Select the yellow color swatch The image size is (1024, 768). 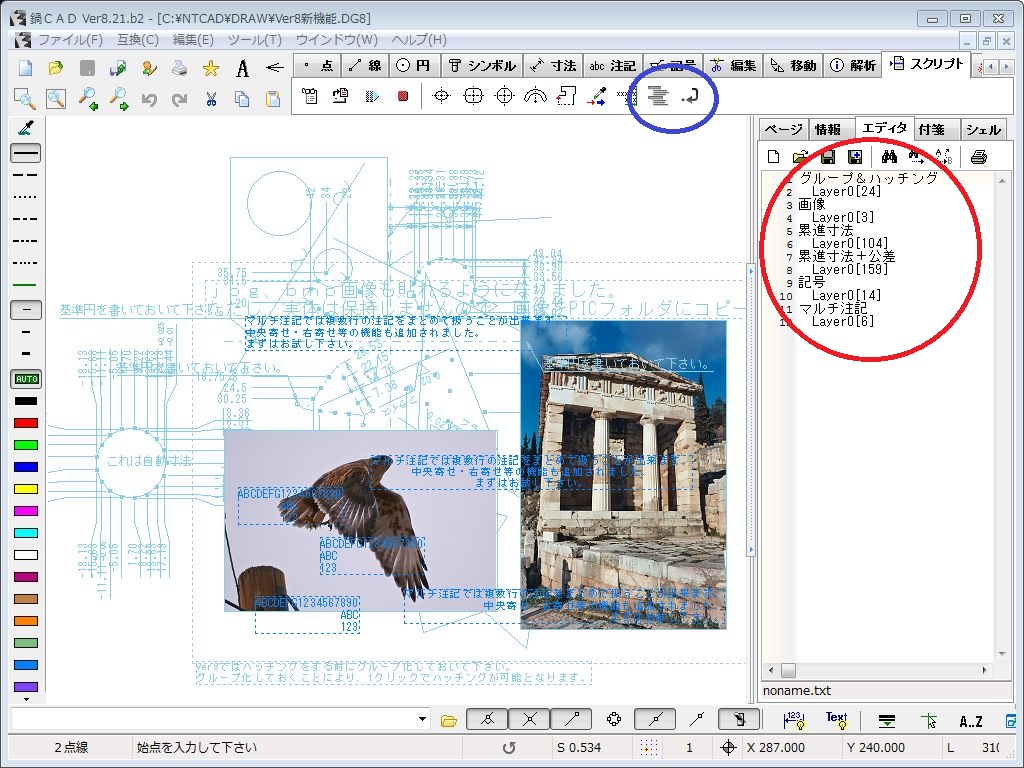point(26,489)
